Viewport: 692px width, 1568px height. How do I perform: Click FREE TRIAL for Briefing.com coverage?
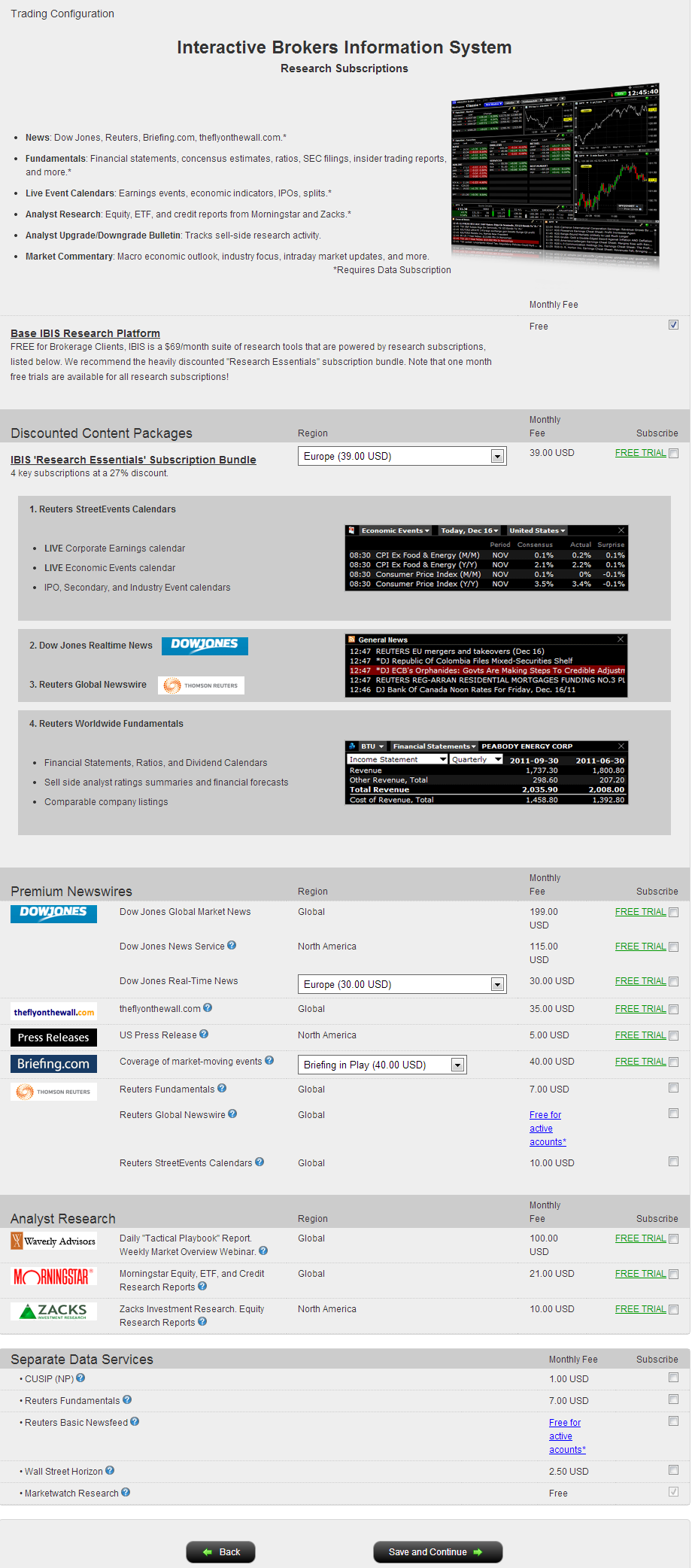coord(641,1062)
